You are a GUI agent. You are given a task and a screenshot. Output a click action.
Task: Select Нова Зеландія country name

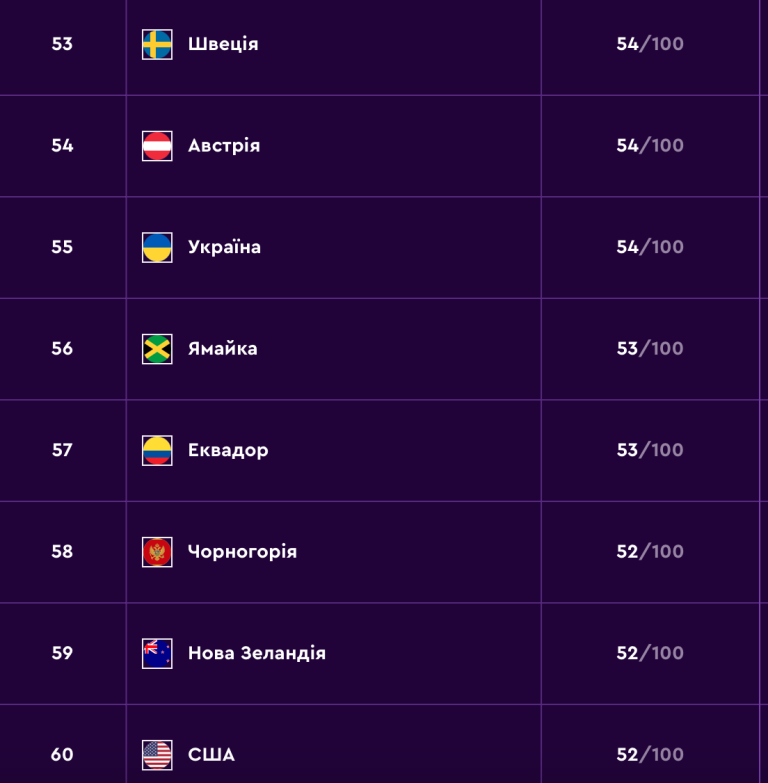click(x=257, y=653)
